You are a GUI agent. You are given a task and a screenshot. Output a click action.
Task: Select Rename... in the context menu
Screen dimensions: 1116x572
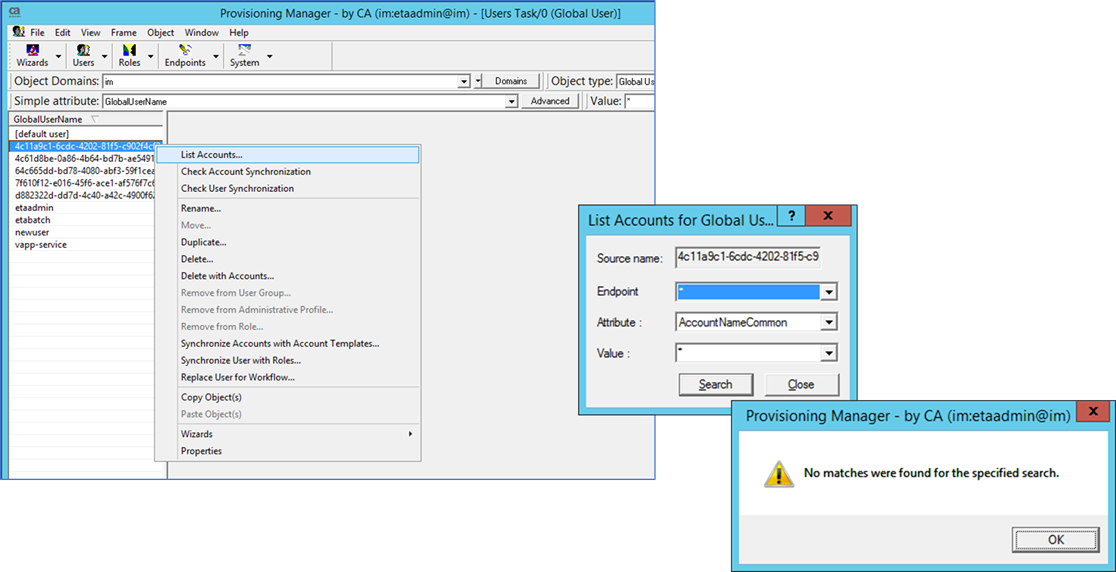[288, 208]
